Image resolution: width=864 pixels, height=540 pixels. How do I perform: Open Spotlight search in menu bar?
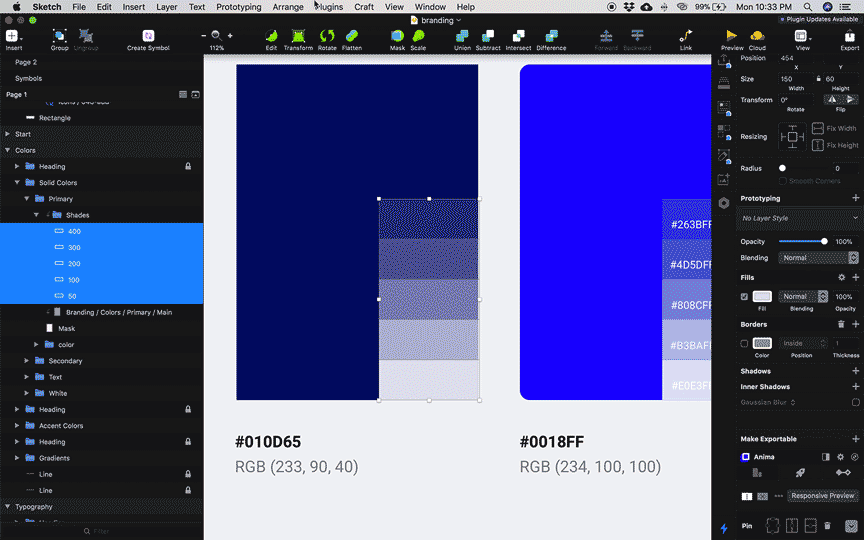tap(808, 7)
